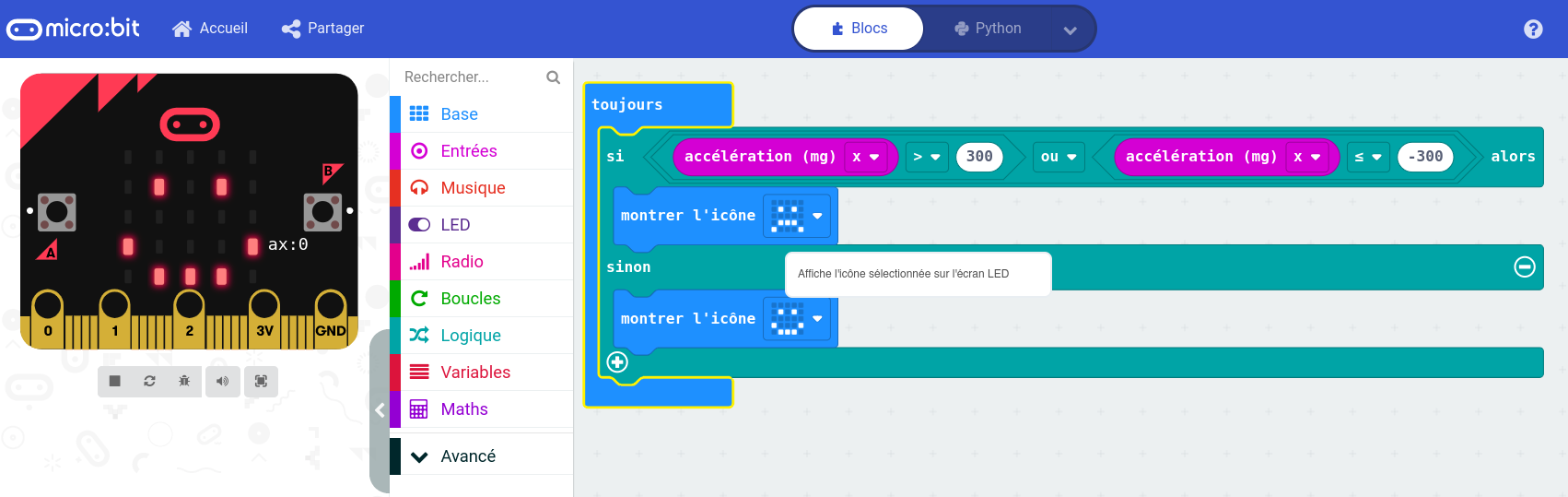Open the Variables block category
The image size is (1568, 497).
click(481, 373)
